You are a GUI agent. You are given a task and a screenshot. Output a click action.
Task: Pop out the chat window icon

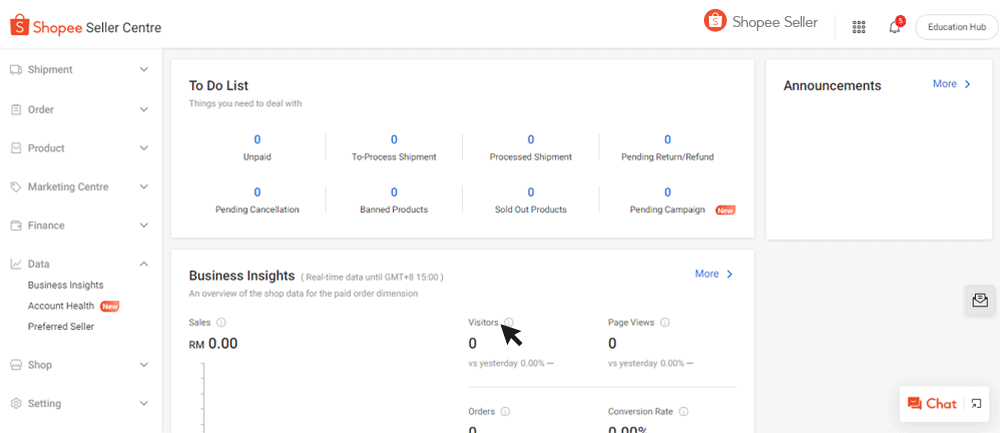[977, 404]
